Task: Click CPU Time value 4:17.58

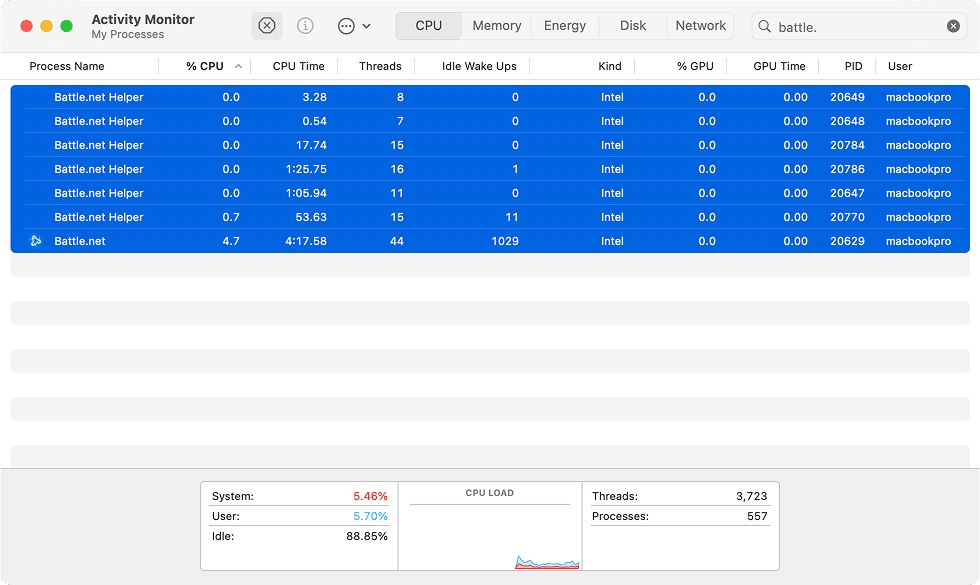Action: coord(306,241)
